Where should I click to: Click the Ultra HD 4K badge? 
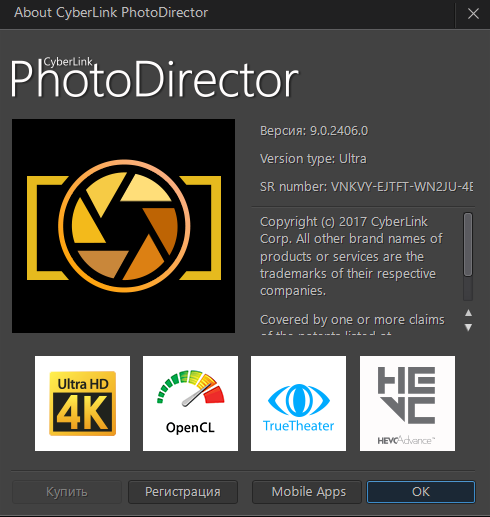82,403
